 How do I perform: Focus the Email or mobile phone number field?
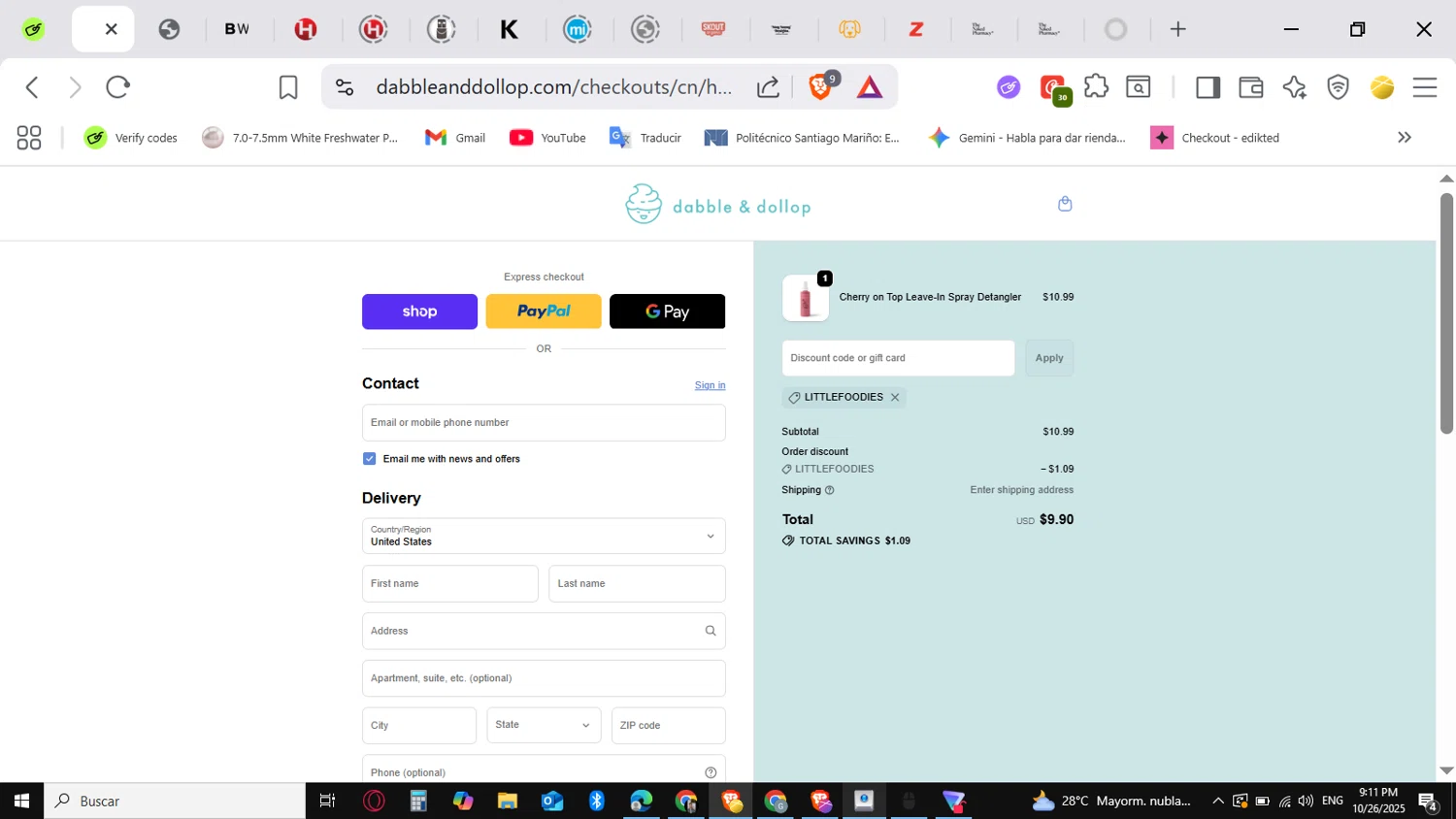coord(544,423)
